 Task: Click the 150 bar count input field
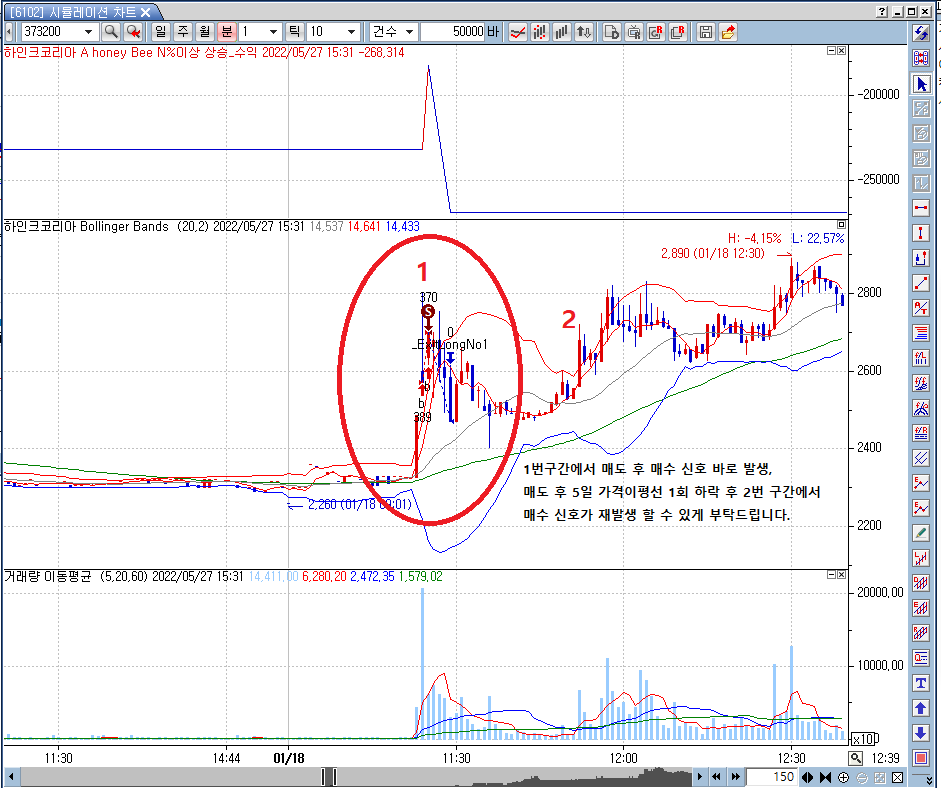point(769,777)
